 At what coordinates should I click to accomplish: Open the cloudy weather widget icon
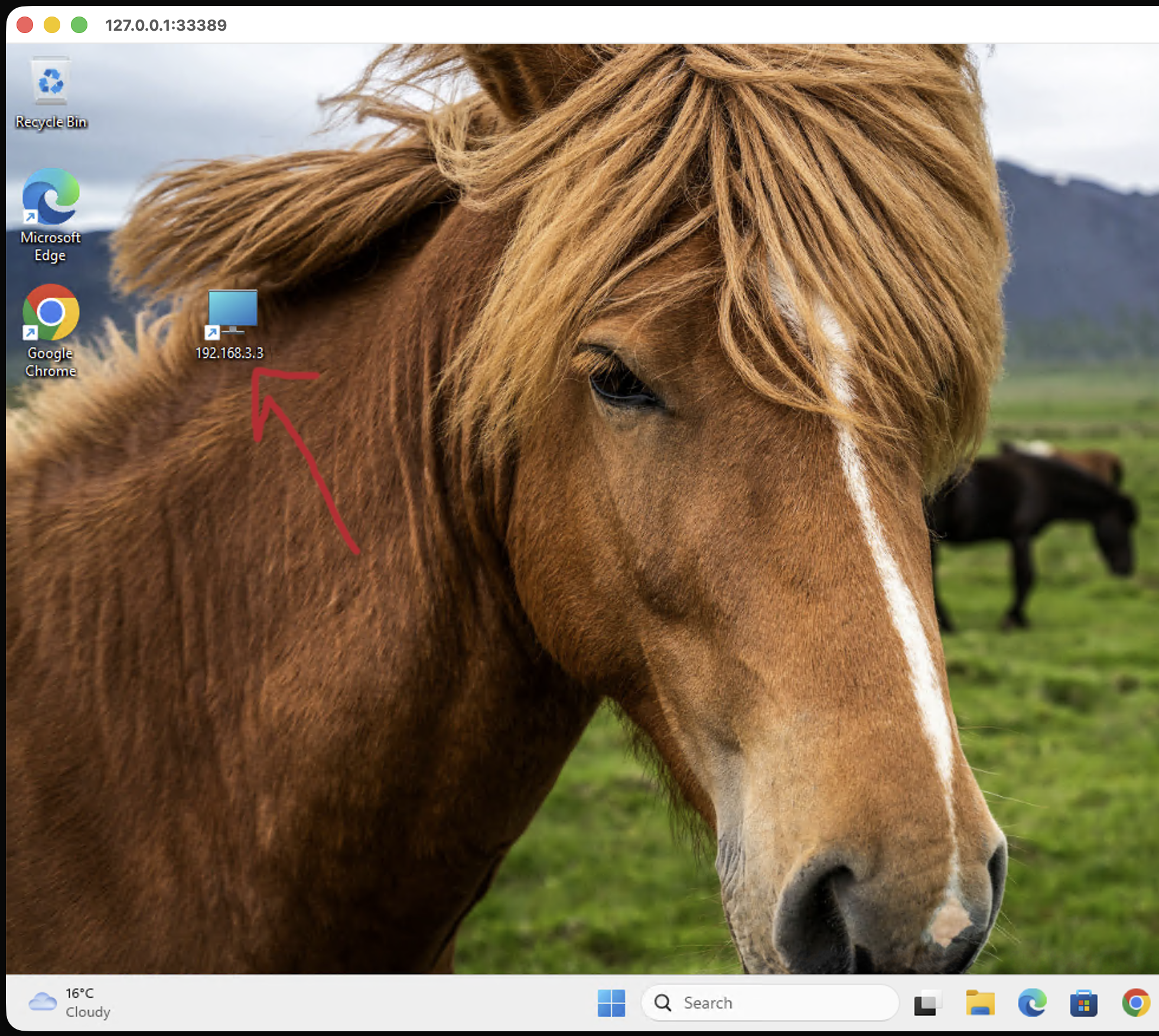[43, 1002]
